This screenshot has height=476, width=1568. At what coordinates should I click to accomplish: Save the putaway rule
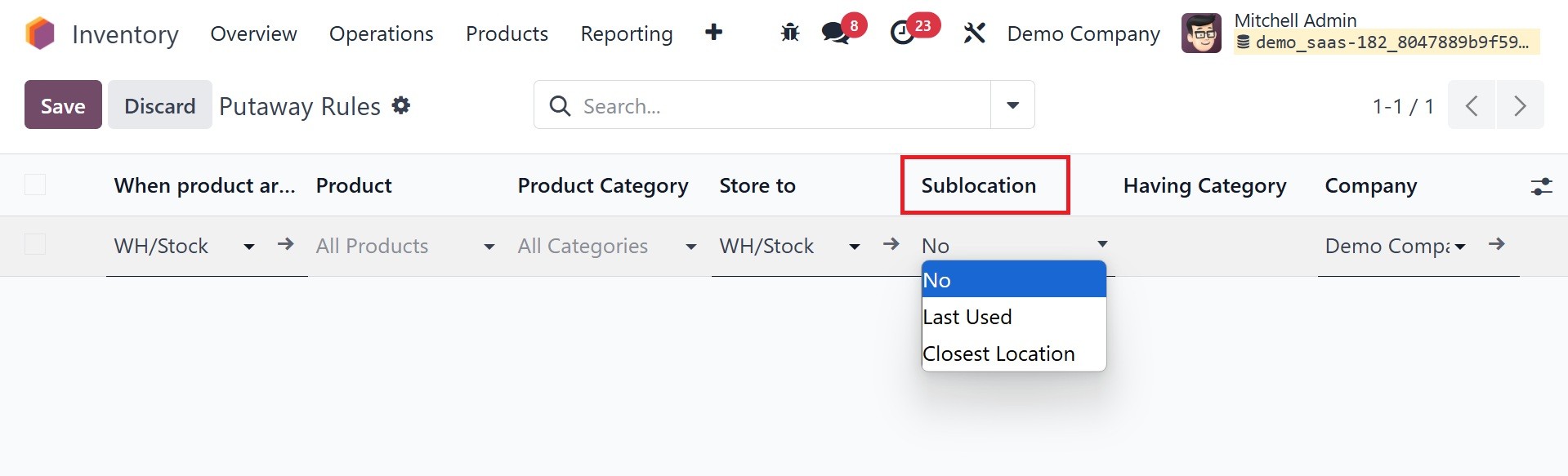pos(63,105)
